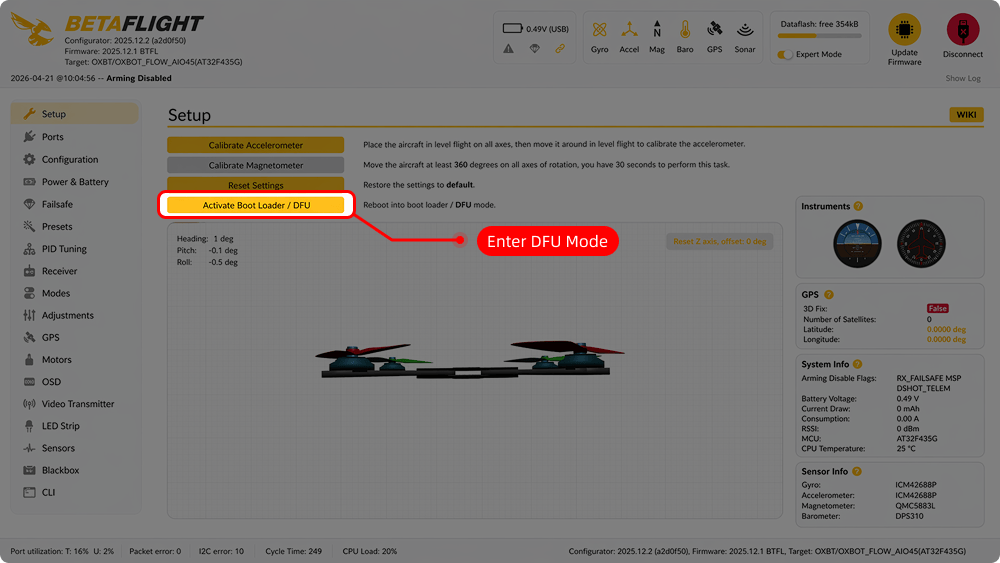Open the PID Tuning tab
1000x563 pixels.
pos(64,249)
